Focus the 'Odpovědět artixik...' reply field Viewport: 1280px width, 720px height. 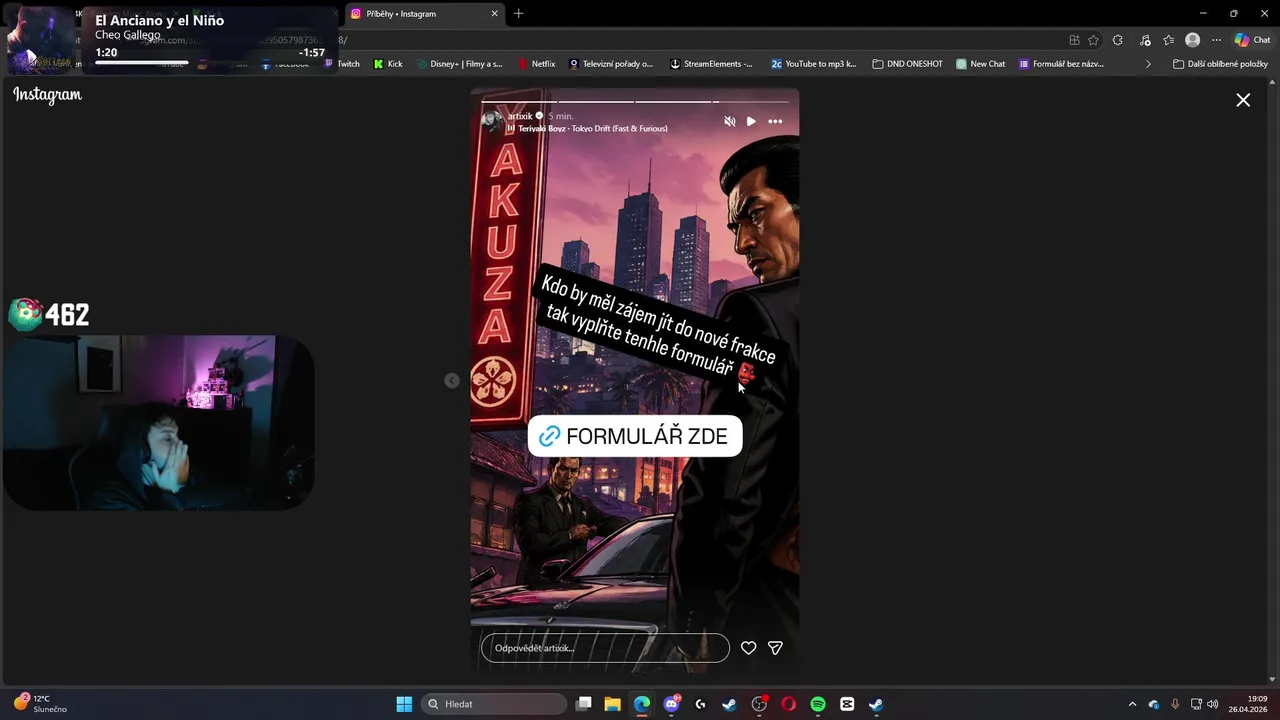click(605, 648)
